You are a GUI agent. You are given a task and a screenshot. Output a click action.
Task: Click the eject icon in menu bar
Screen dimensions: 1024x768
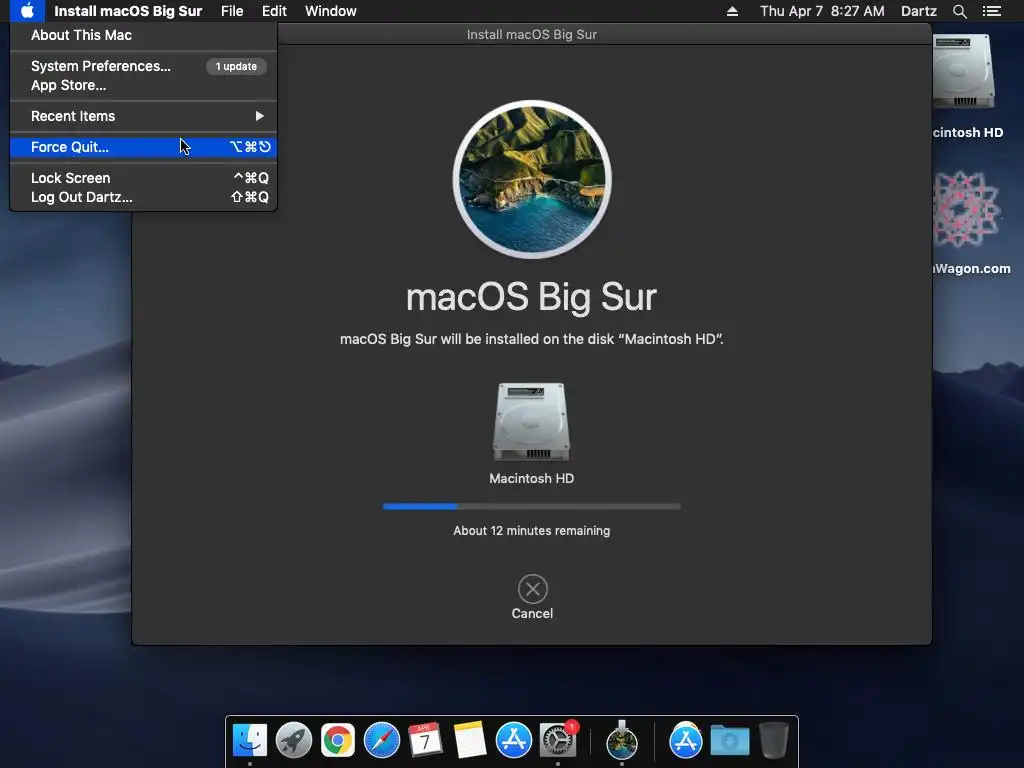pos(732,11)
